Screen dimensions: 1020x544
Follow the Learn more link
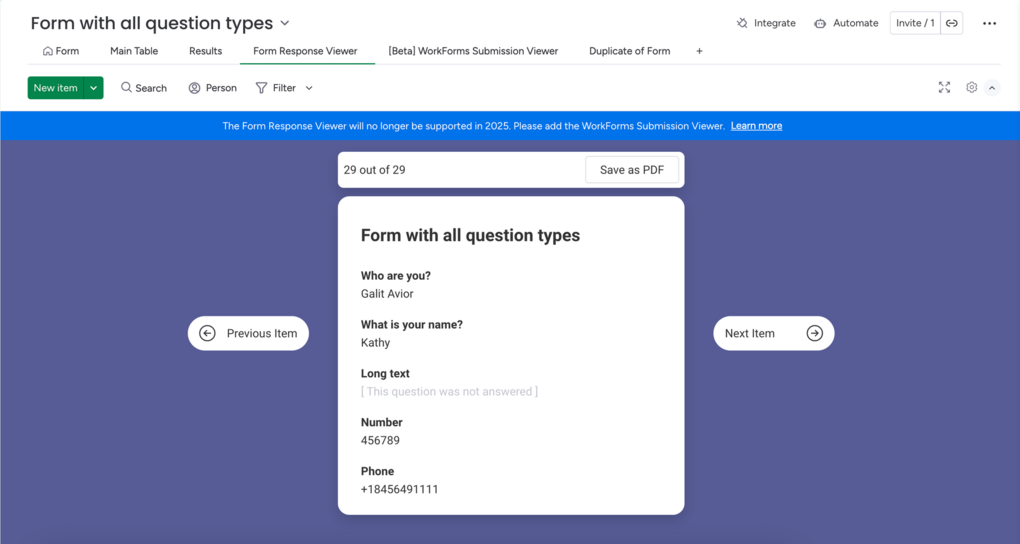point(756,126)
